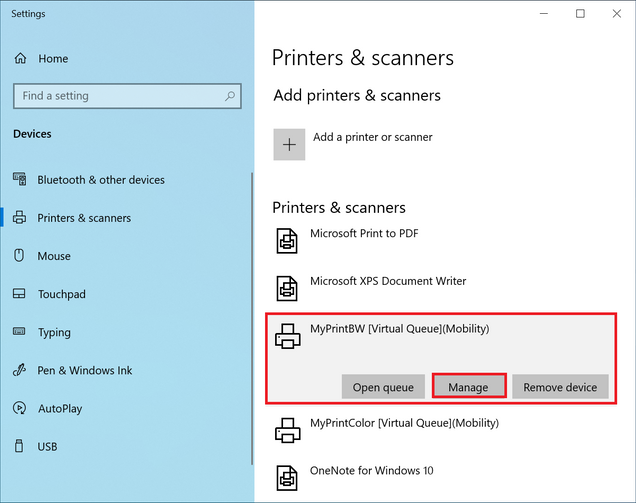The width and height of the screenshot is (636, 503).
Task: Click the Open queue button
Action: 383,387
